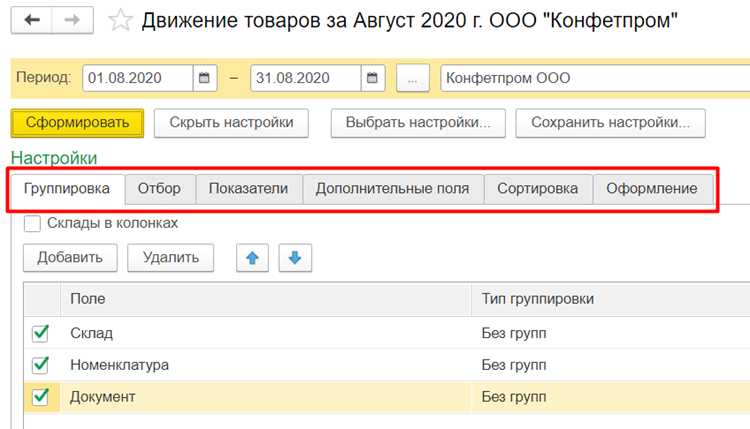
Task: Click Сохранить настройки button
Action: (x=610, y=123)
